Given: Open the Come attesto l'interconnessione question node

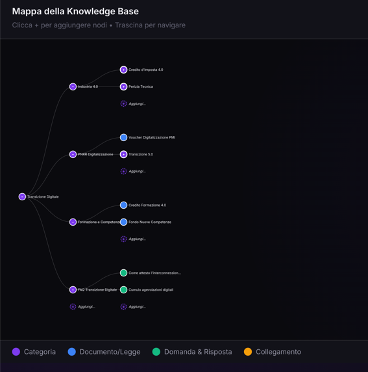Looking at the screenshot, I should click(124, 273).
